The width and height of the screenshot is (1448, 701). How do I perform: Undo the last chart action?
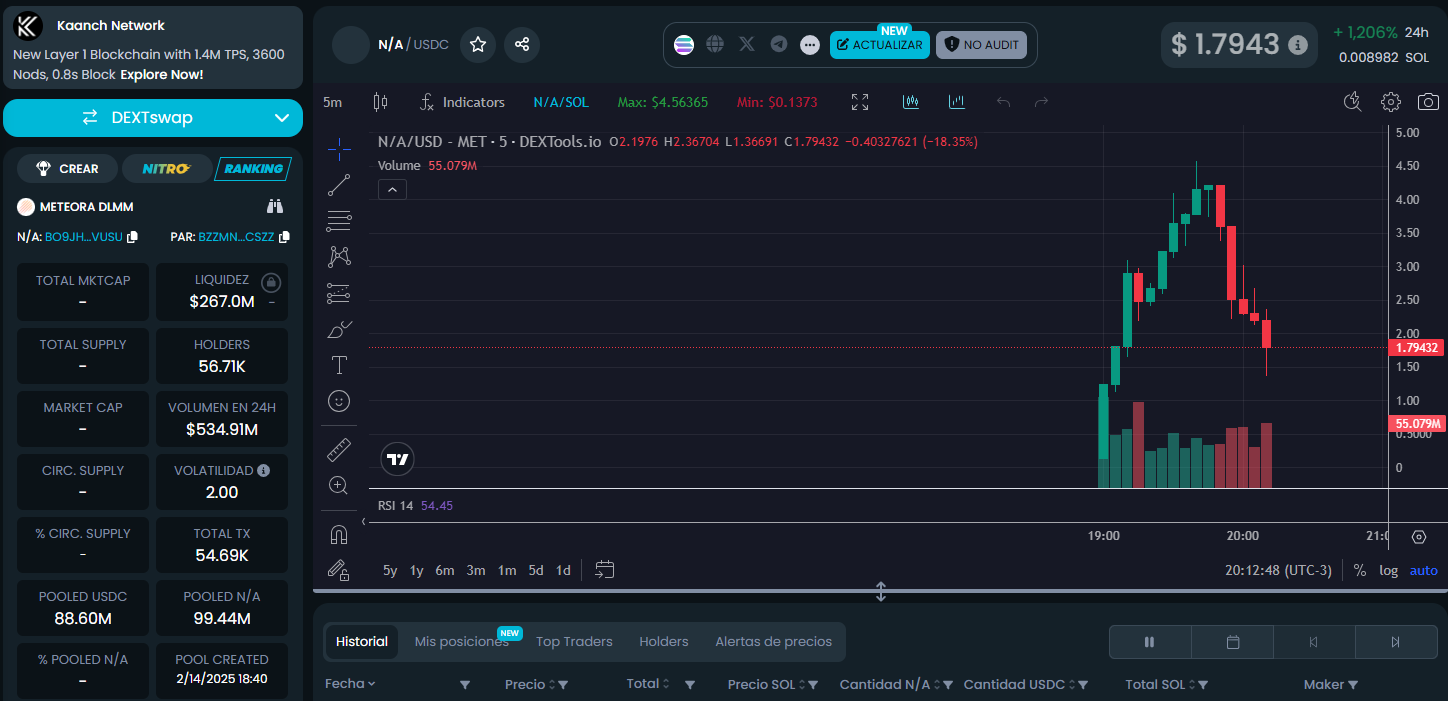click(1004, 102)
